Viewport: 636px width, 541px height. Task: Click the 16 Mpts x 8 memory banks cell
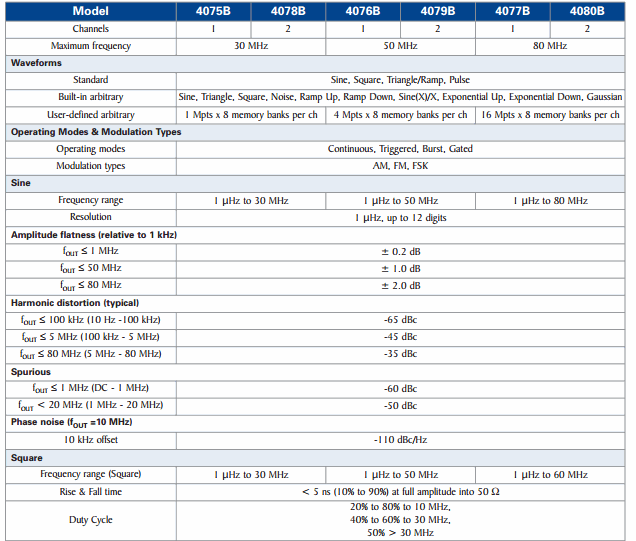pos(549,114)
